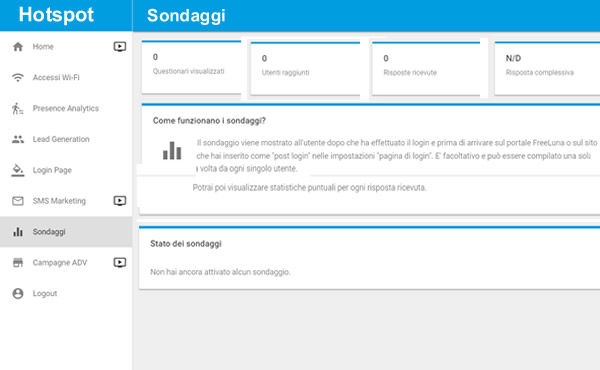The image size is (600, 370).
Task: Play the video tutorial beside Campagne ADV
Action: (120, 262)
